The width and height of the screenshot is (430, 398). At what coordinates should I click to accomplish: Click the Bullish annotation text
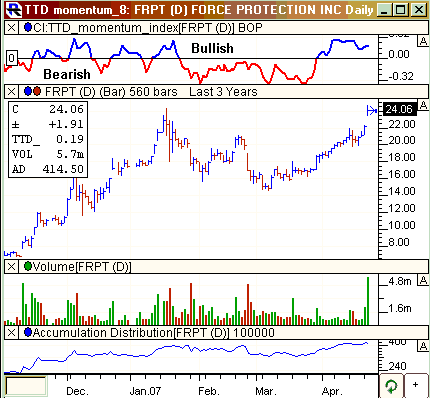point(212,49)
